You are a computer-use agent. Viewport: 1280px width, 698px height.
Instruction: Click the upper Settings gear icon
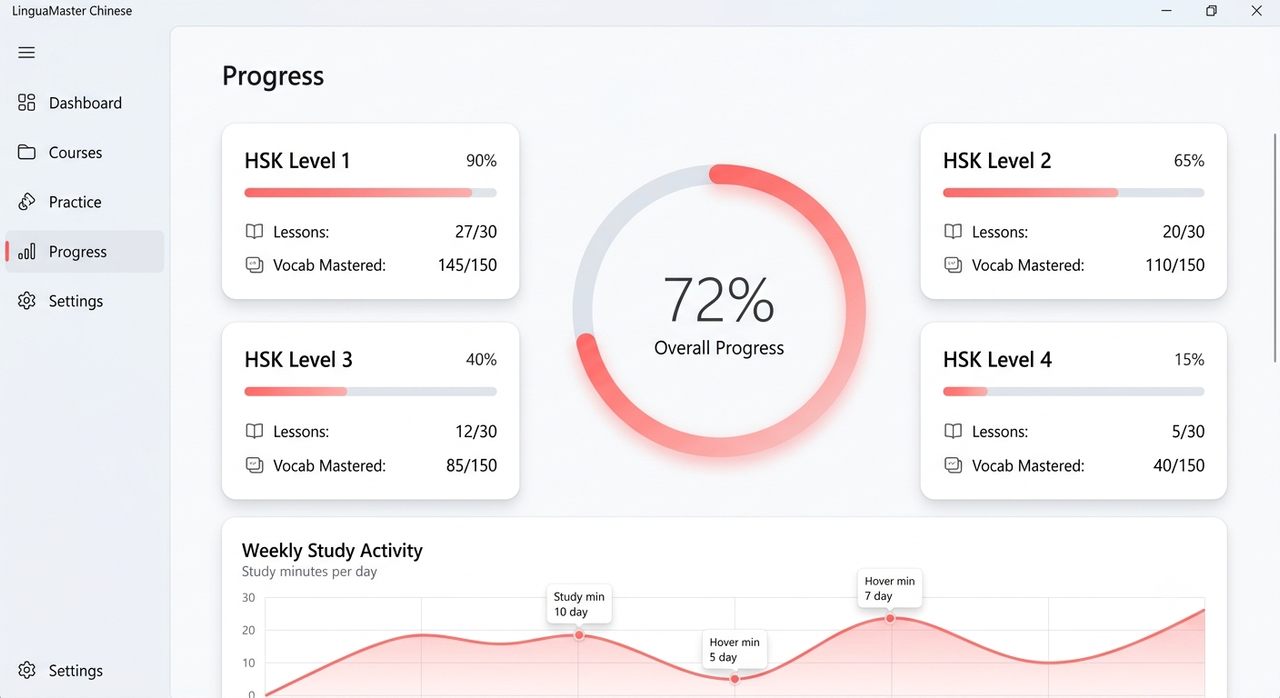pos(27,301)
